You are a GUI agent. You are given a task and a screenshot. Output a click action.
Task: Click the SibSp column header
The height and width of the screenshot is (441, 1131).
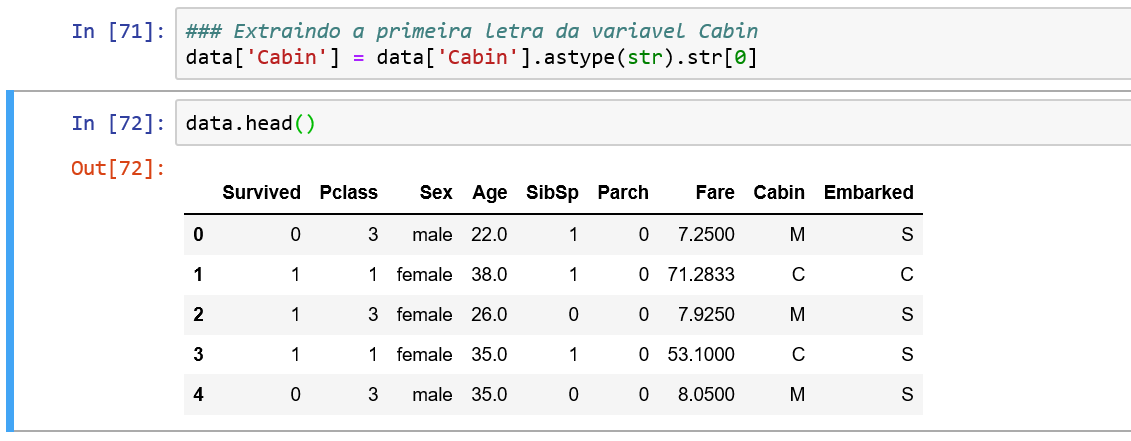point(553,193)
